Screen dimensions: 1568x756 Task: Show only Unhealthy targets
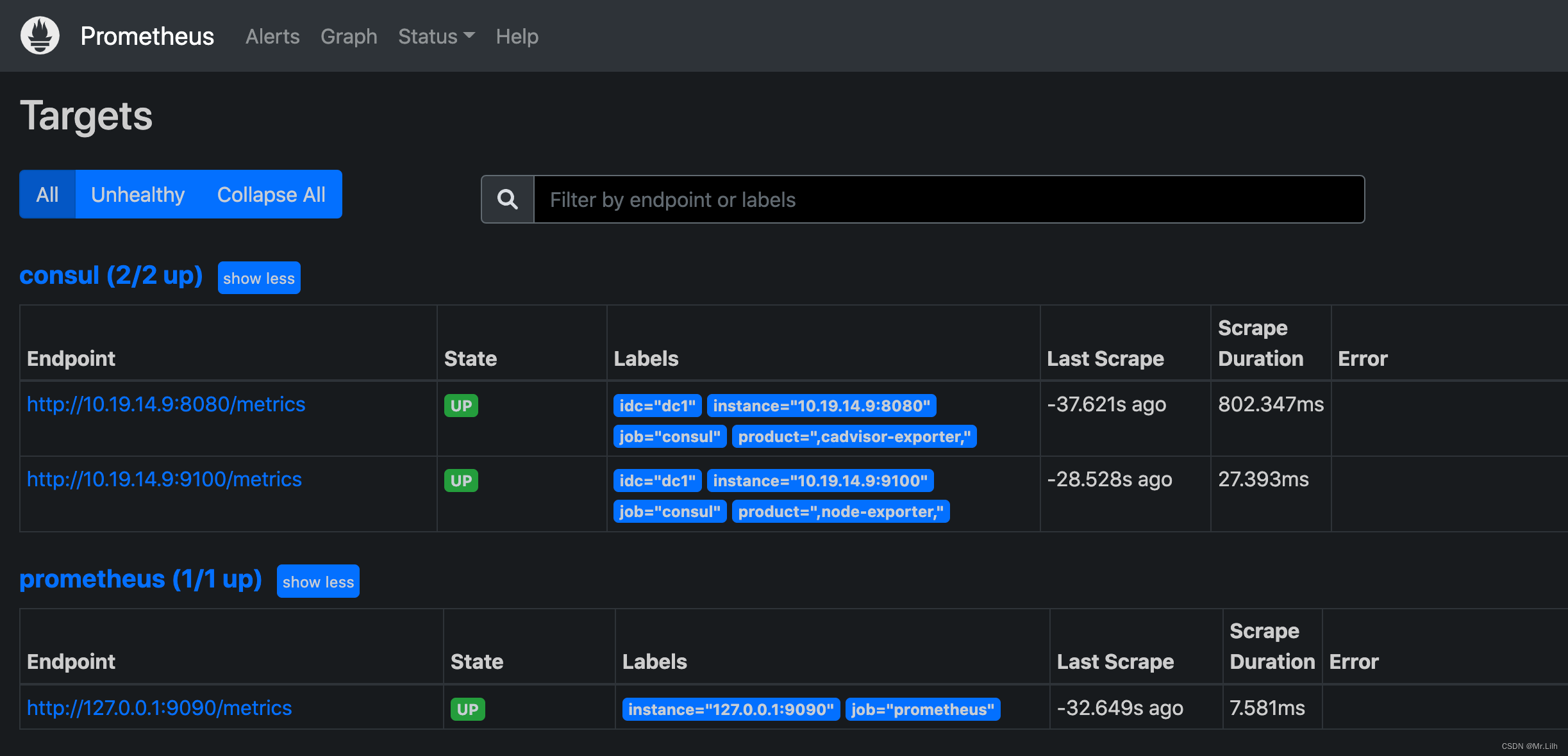138,194
